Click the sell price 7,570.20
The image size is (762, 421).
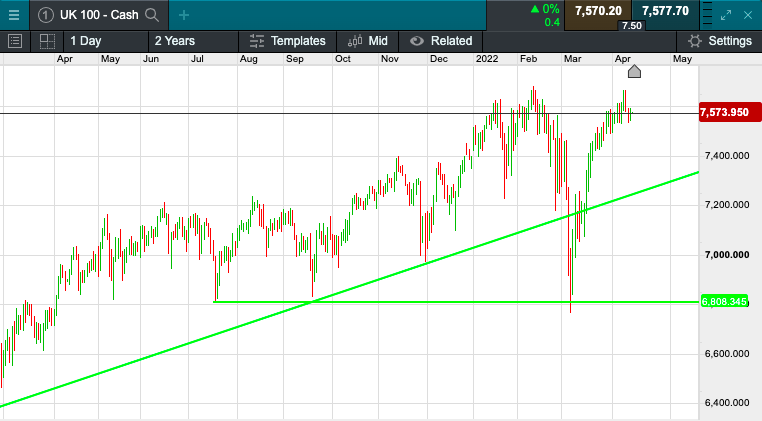tap(598, 11)
